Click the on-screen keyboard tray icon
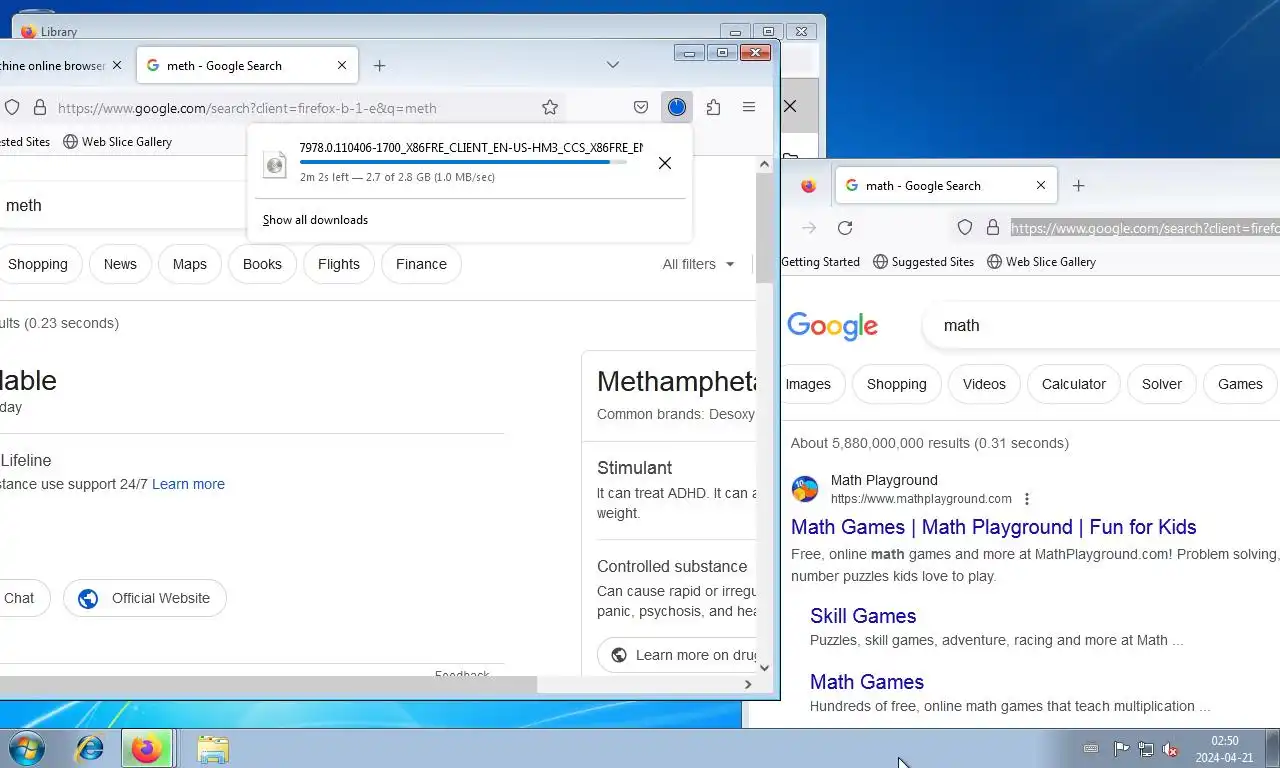The image size is (1280, 768). coord(1091,749)
